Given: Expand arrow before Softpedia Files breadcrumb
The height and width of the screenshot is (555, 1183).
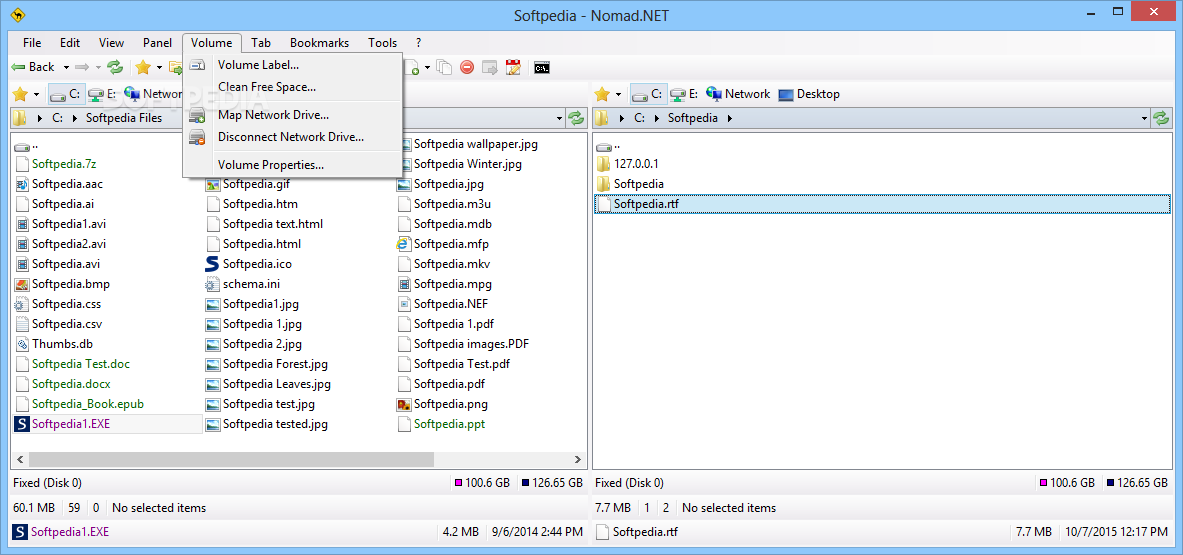Looking at the screenshot, I should pos(75,118).
